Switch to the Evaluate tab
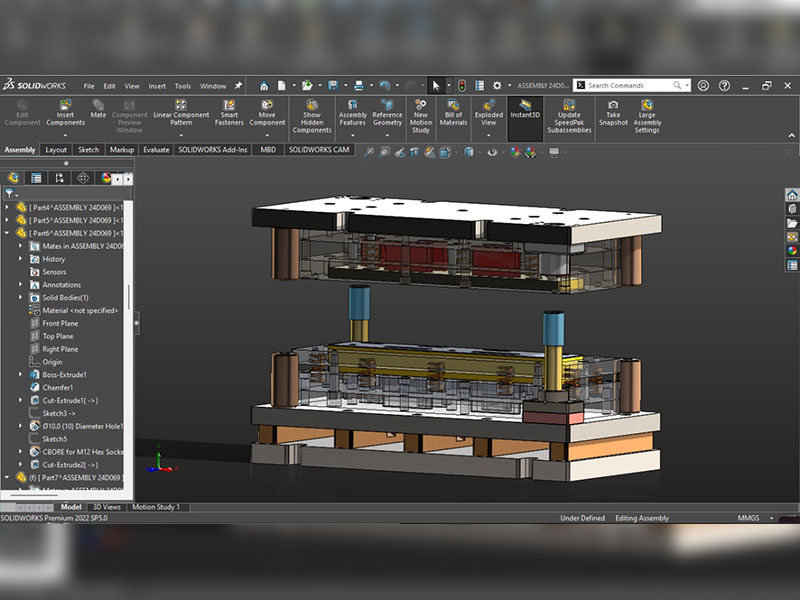The height and width of the screenshot is (600, 800). point(156,150)
